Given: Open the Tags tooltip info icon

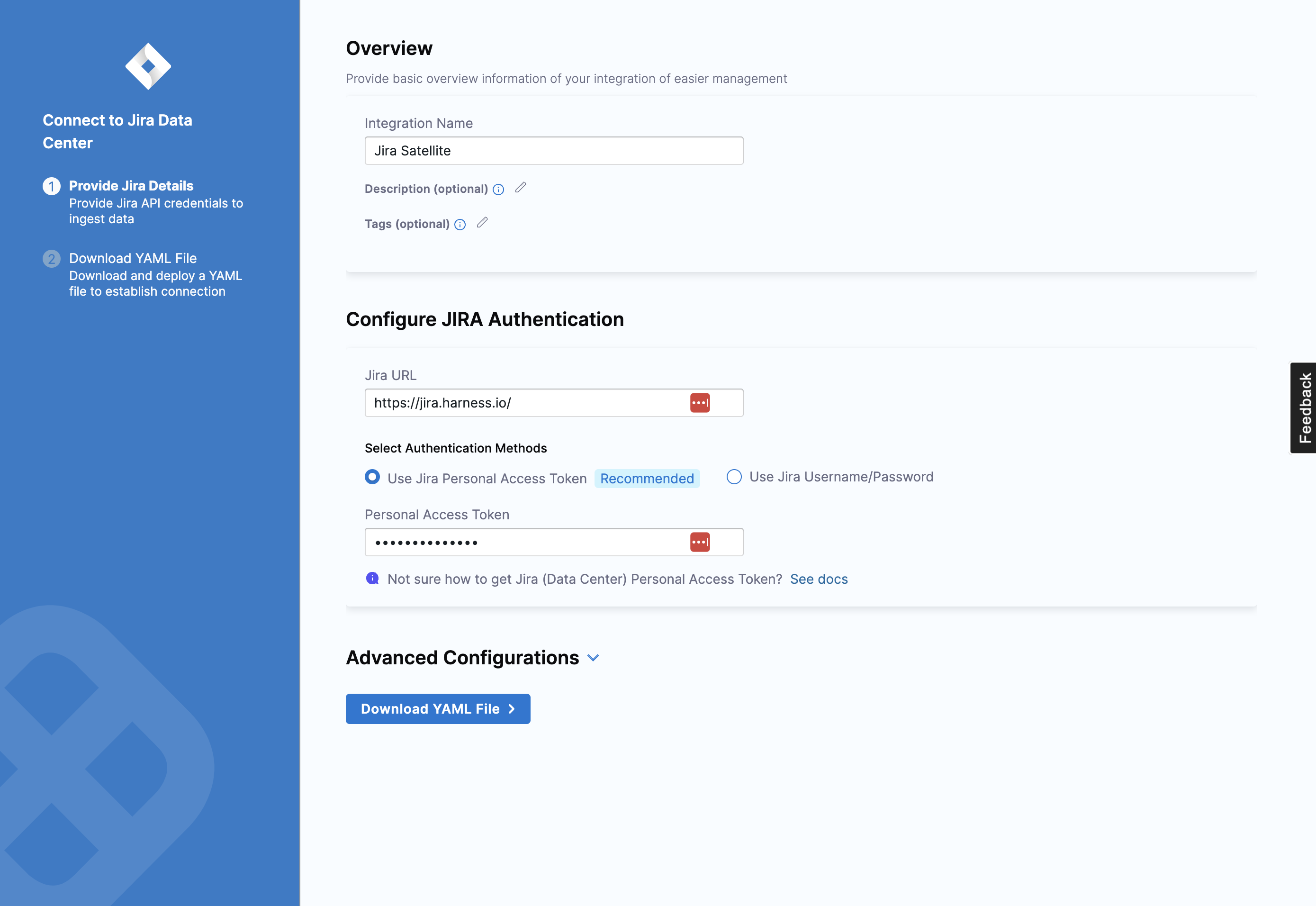Looking at the screenshot, I should 460,224.
